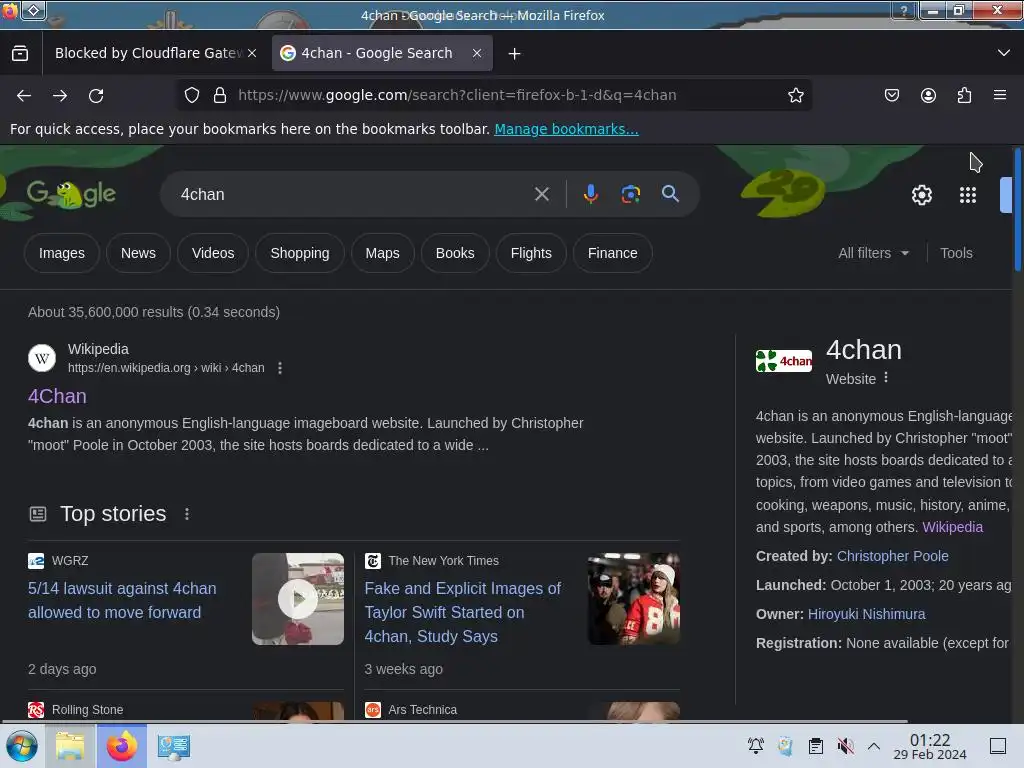This screenshot has height=768, width=1024.
Task: Open the Firefox View icon left of tabs
Action: [x=20, y=53]
